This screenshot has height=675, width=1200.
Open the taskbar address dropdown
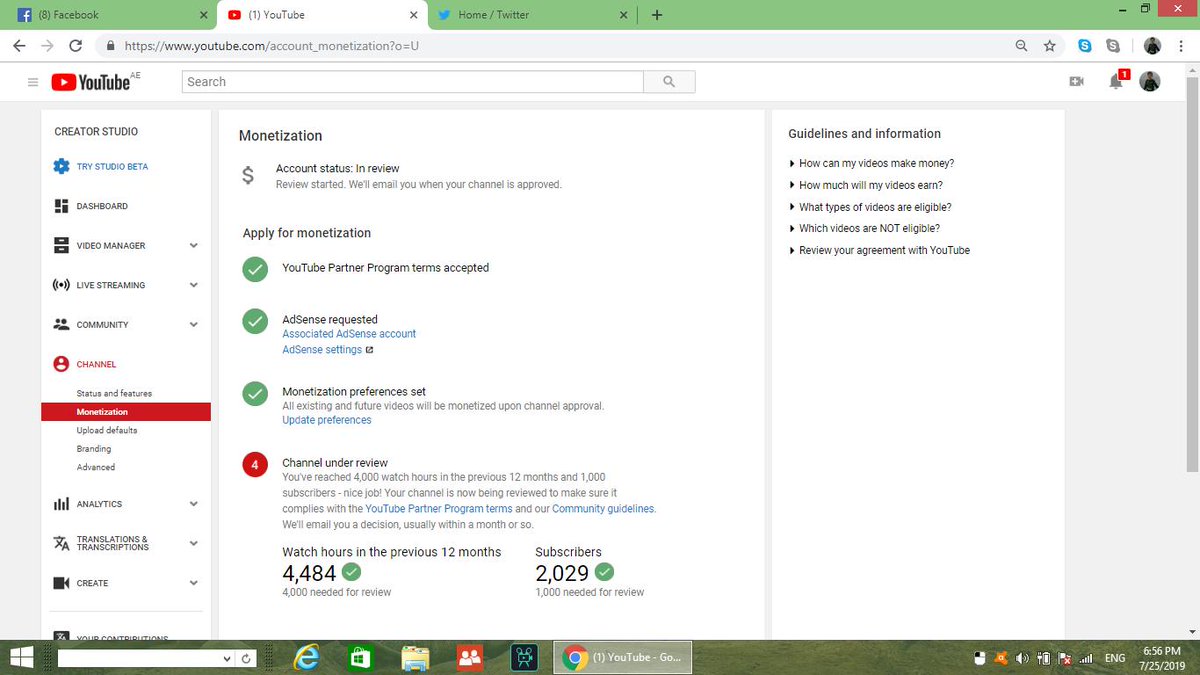tap(227, 659)
